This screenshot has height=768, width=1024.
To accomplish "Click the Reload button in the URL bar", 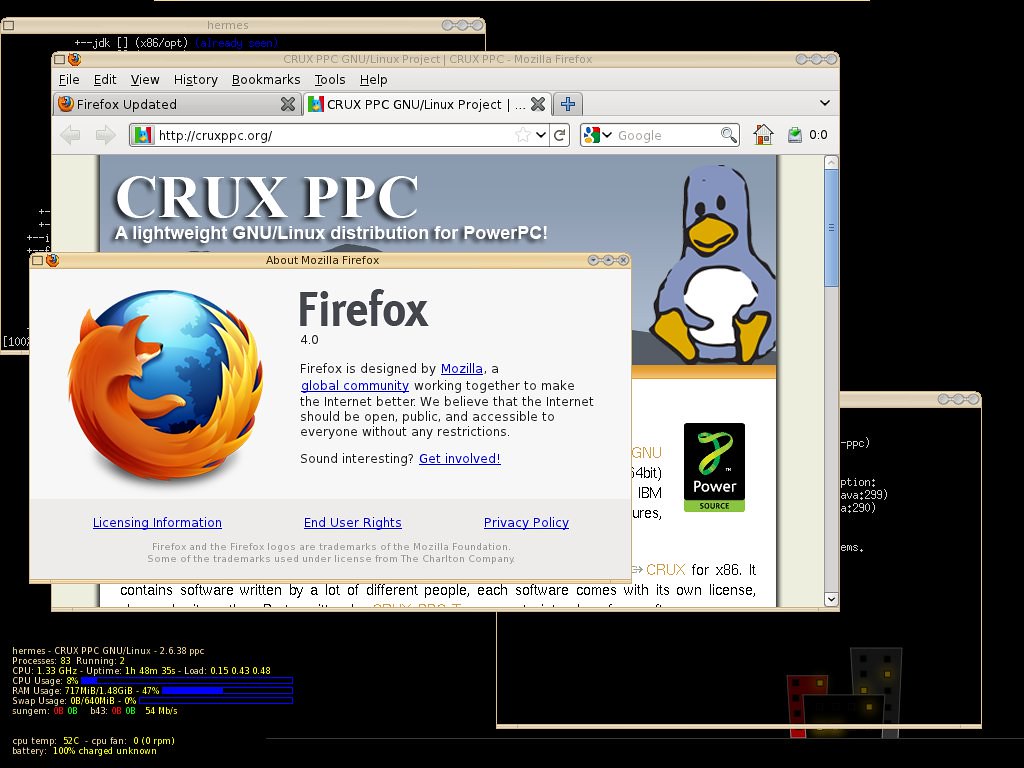I will tap(560, 135).
